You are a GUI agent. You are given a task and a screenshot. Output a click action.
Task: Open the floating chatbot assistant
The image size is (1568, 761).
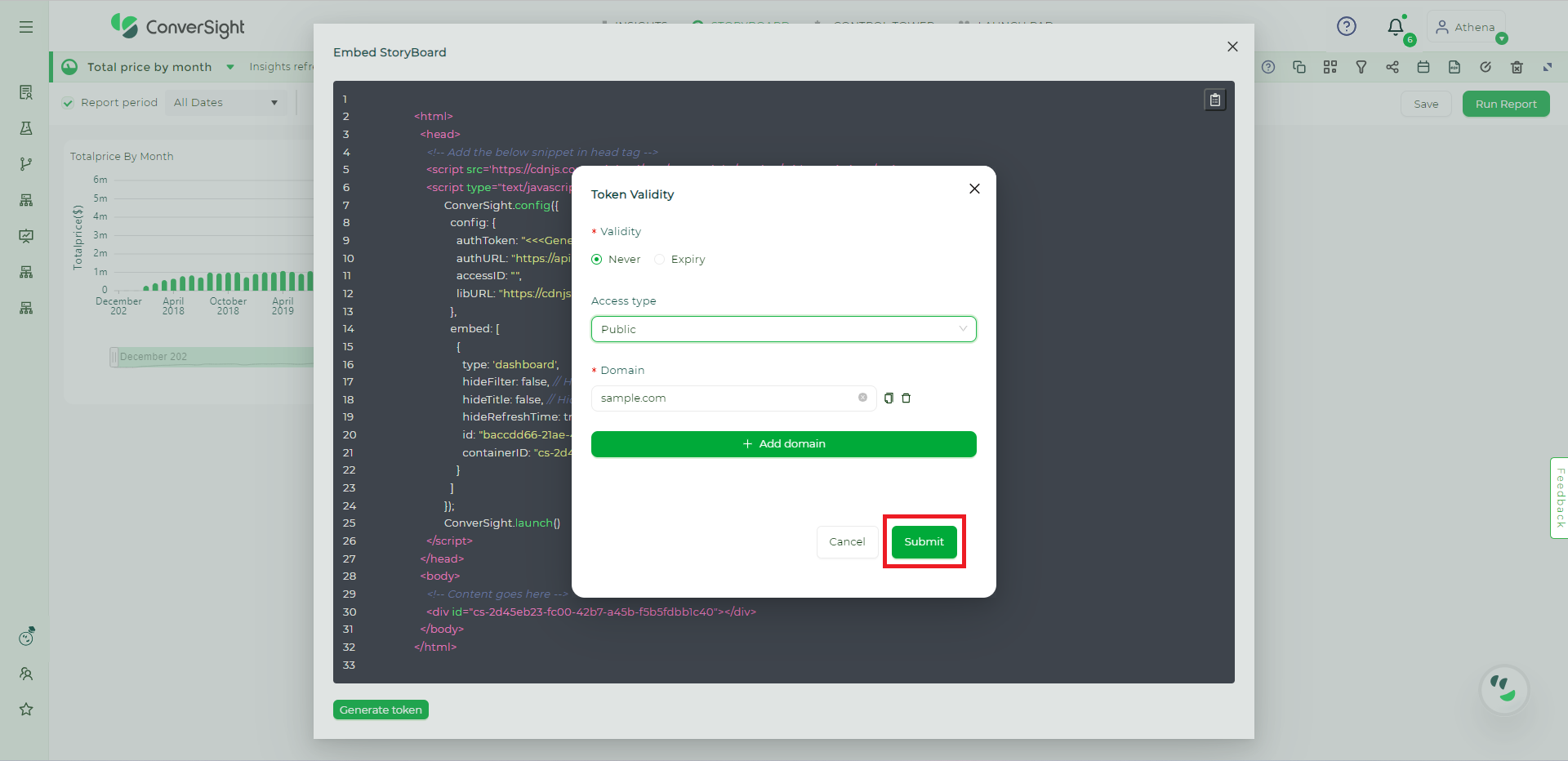(x=1503, y=690)
